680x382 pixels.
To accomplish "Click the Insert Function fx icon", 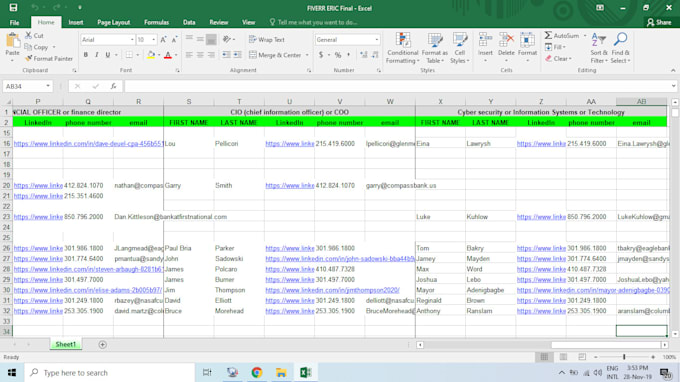I will pos(113,86).
